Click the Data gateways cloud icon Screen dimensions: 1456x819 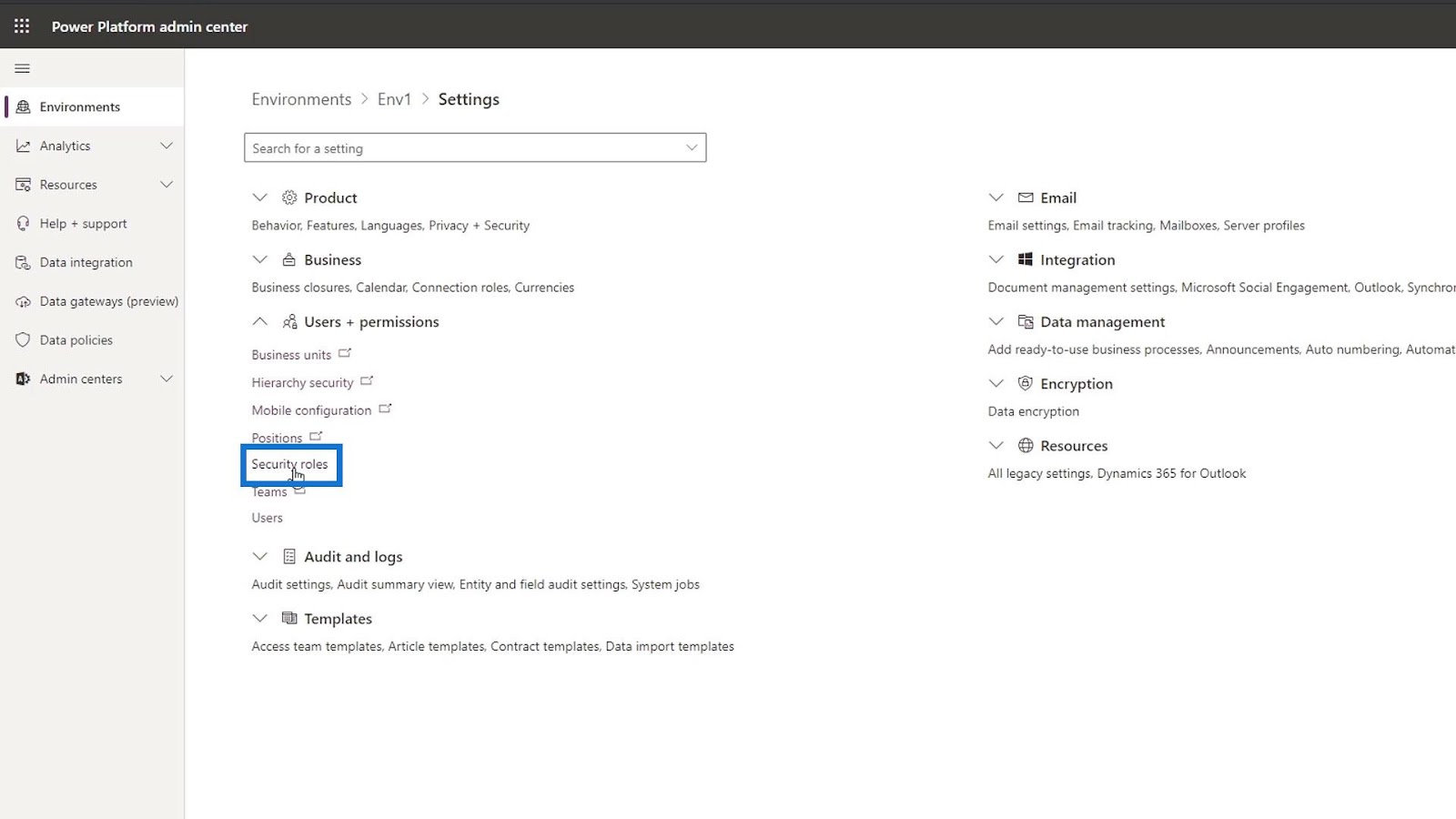[x=24, y=301]
